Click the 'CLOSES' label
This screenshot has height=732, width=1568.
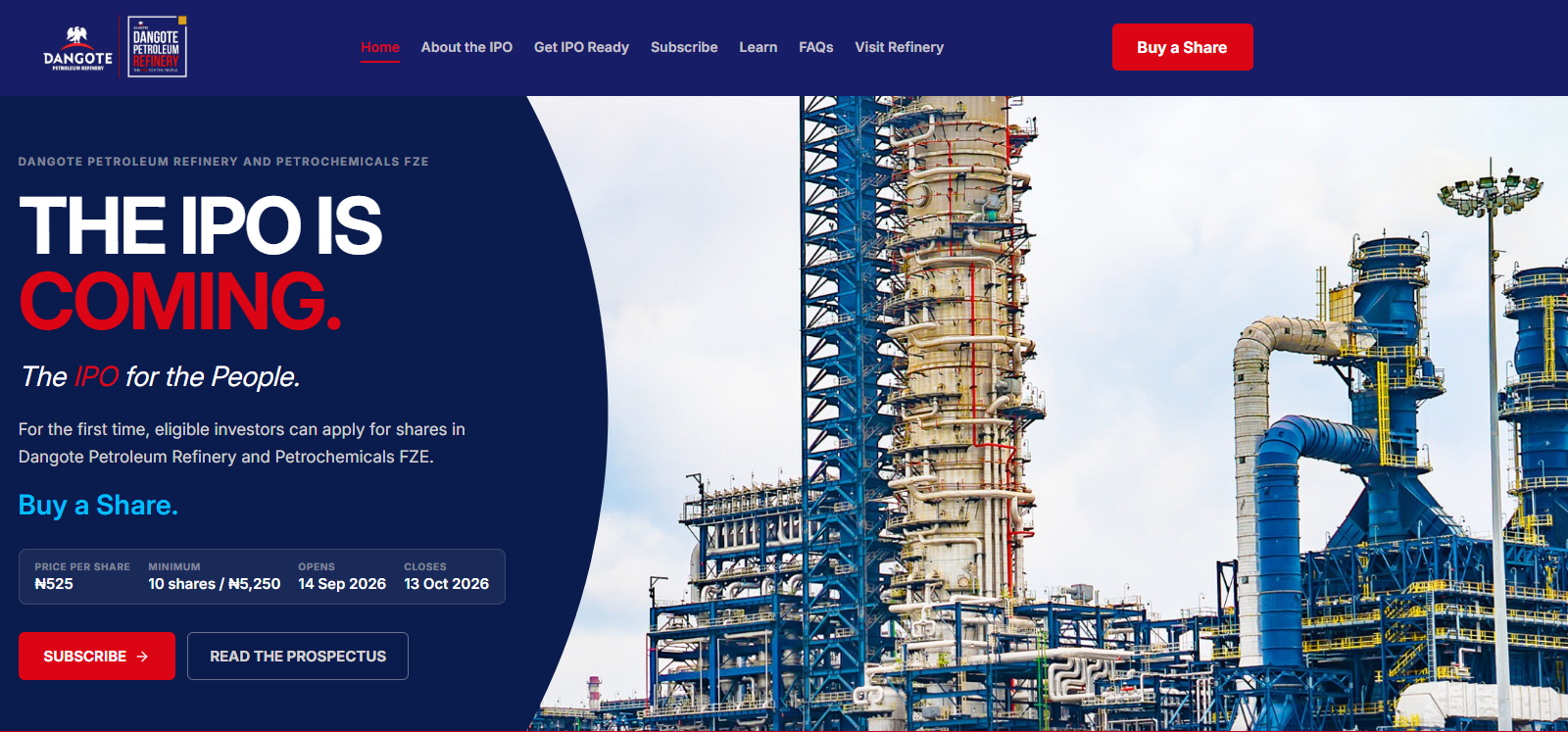click(x=425, y=566)
